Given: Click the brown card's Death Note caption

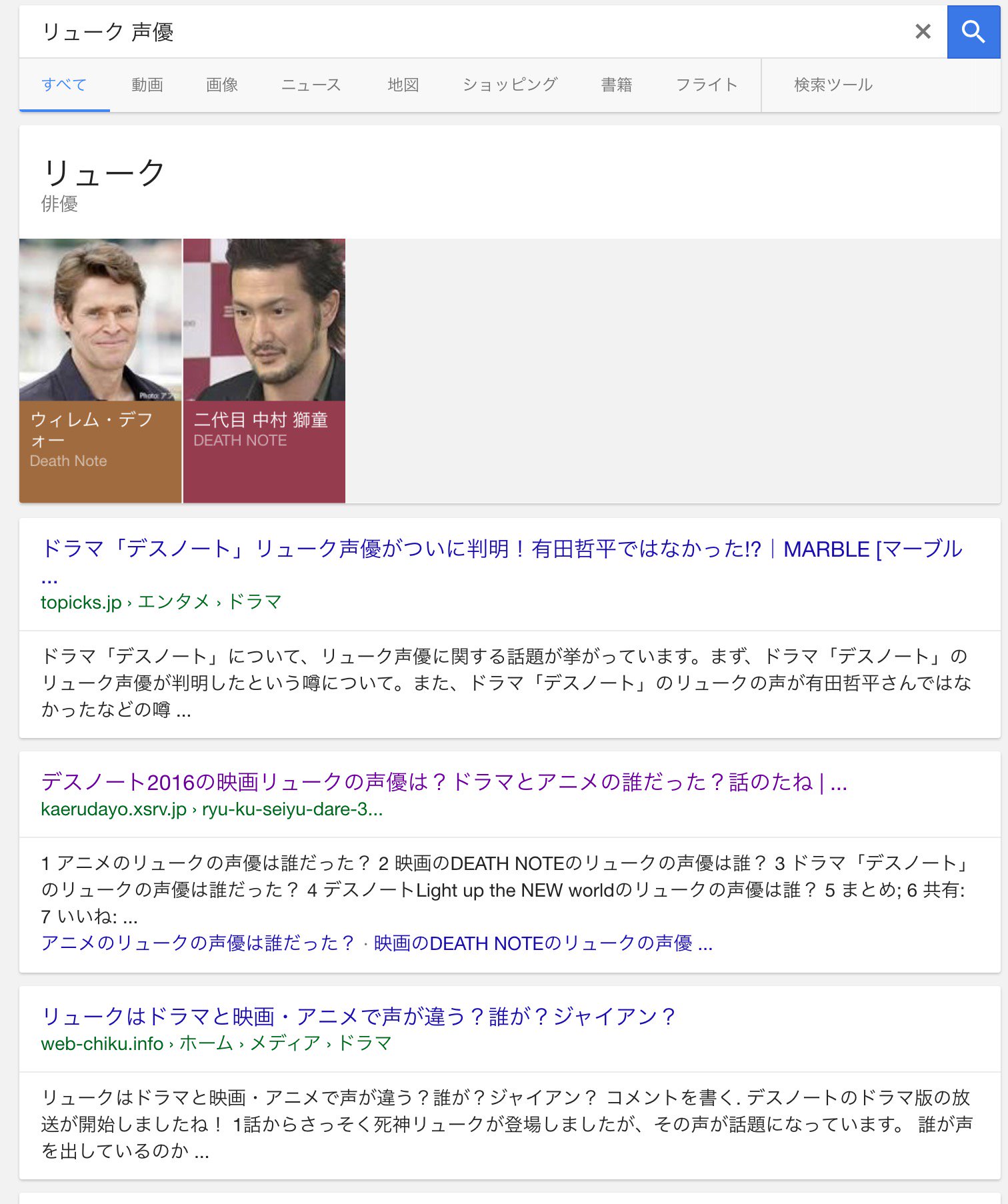Looking at the screenshot, I should click(68, 461).
